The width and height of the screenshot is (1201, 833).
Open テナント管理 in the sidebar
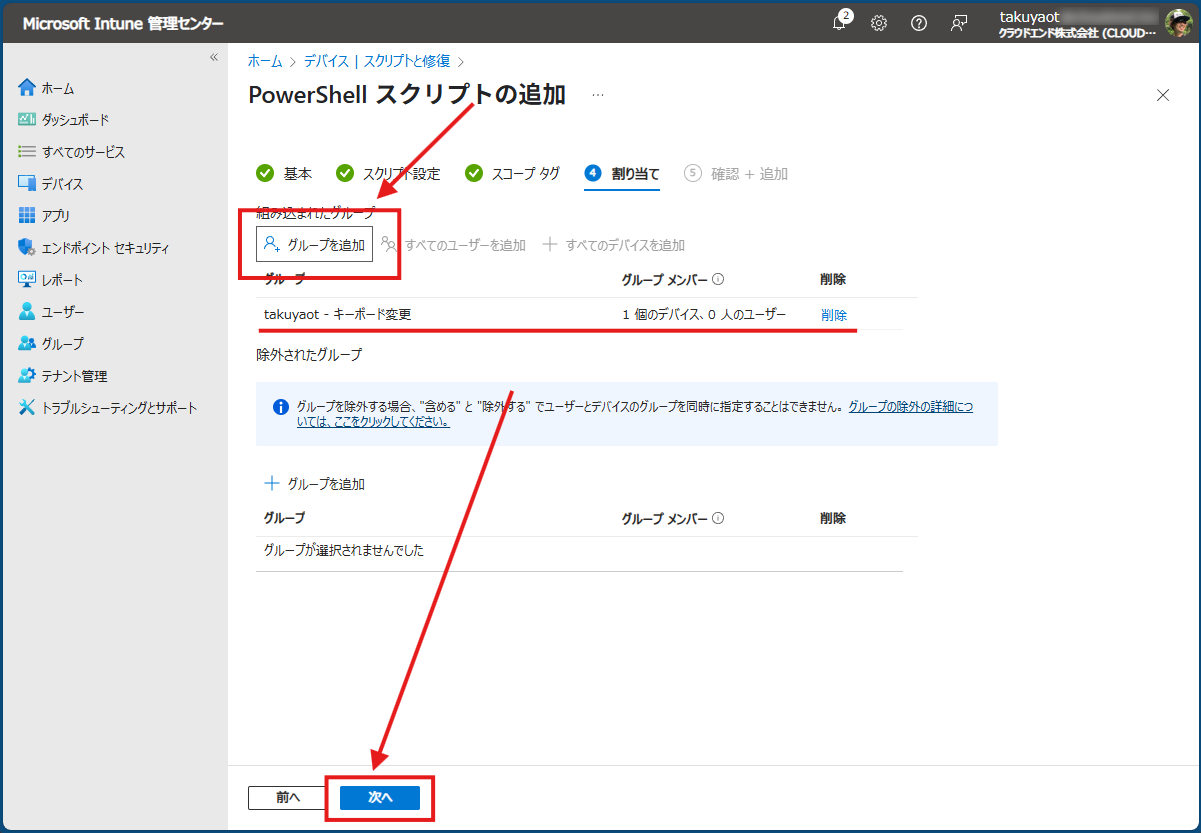(x=74, y=376)
